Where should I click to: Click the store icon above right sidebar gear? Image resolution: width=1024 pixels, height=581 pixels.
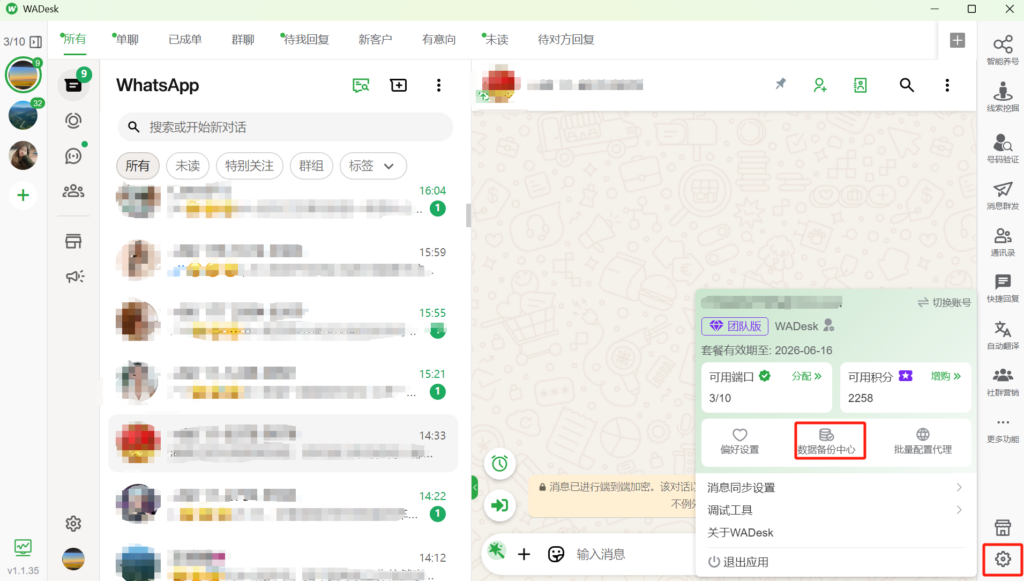pos(1002,527)
